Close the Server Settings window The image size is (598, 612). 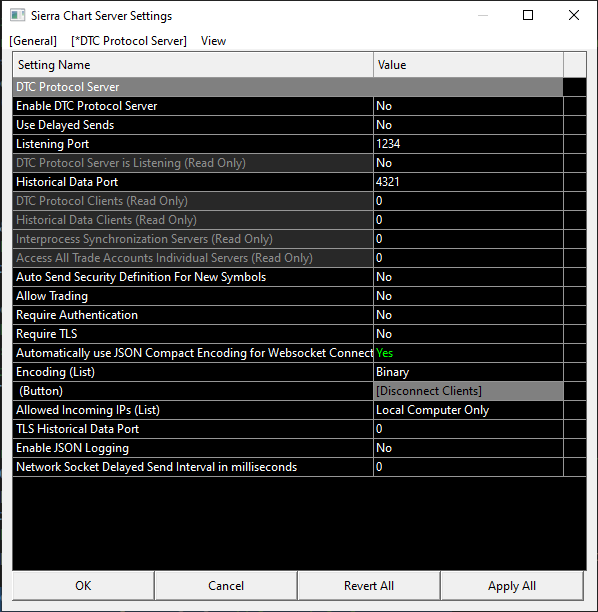pos(573,15)
